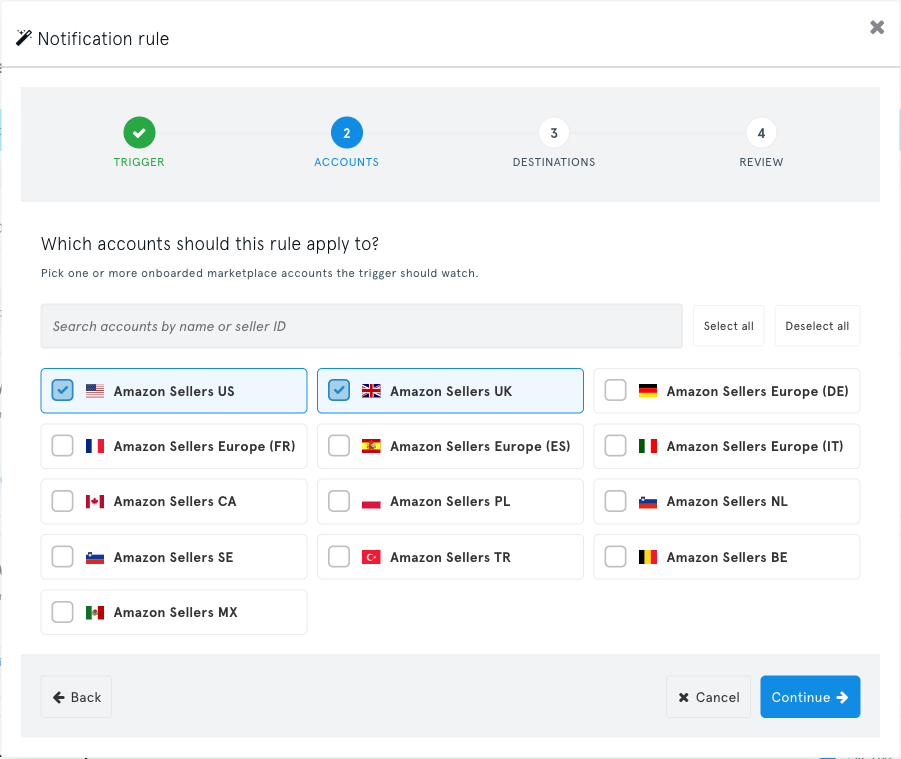Viewport: 901px width, 759px height.
Task: Check Amazon Sellers Europe (ES) checkbox
Action: [339, 445]
